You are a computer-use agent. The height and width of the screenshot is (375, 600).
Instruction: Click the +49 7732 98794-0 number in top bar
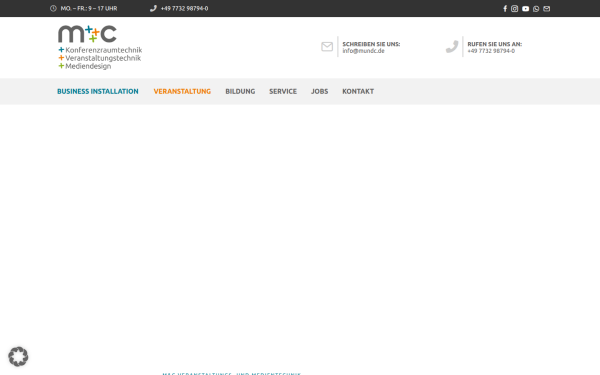(x=184, y=8)
